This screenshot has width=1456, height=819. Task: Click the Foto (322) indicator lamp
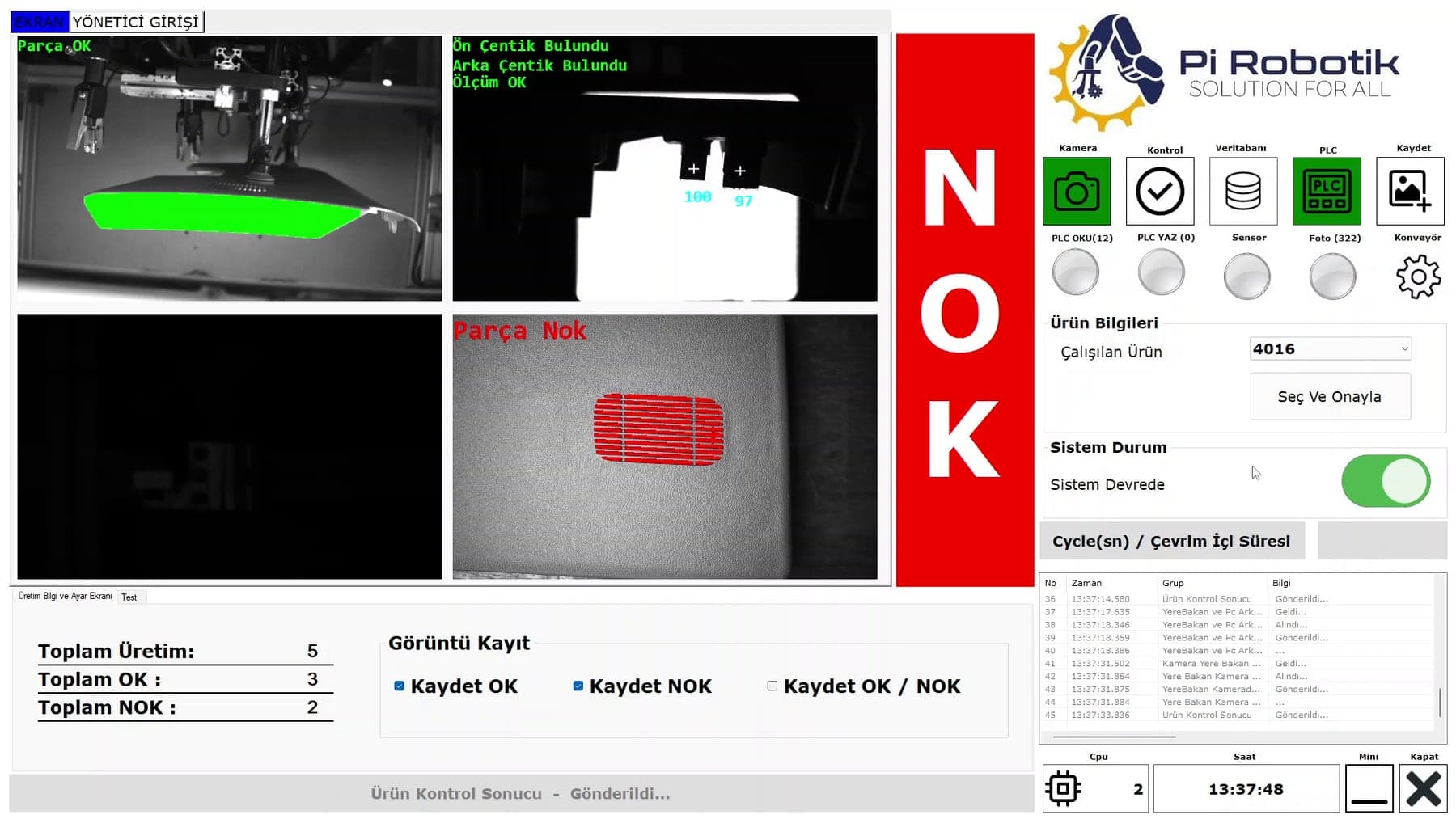[1332, 277]
